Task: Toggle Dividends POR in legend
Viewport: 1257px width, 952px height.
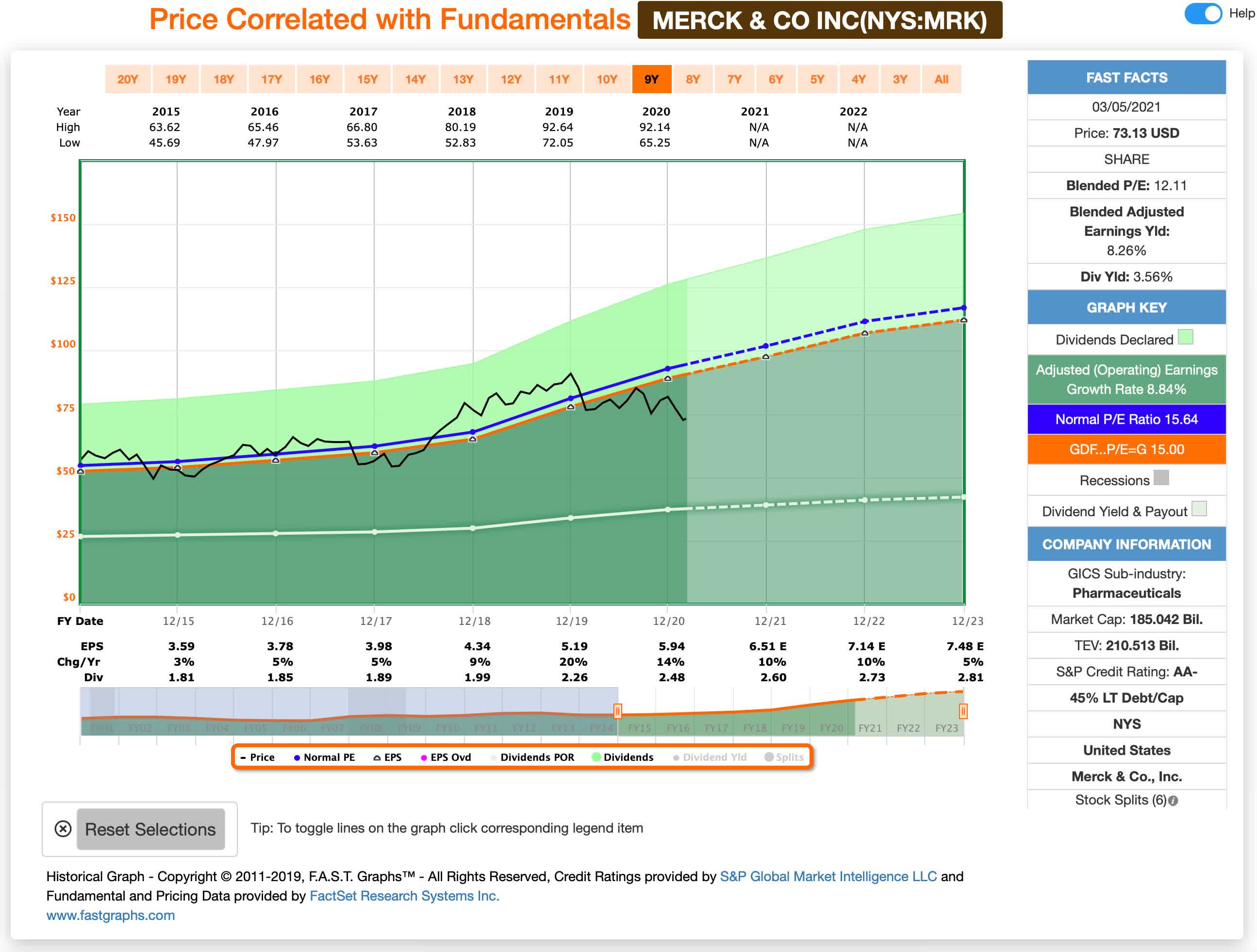Action: (532, 757)
